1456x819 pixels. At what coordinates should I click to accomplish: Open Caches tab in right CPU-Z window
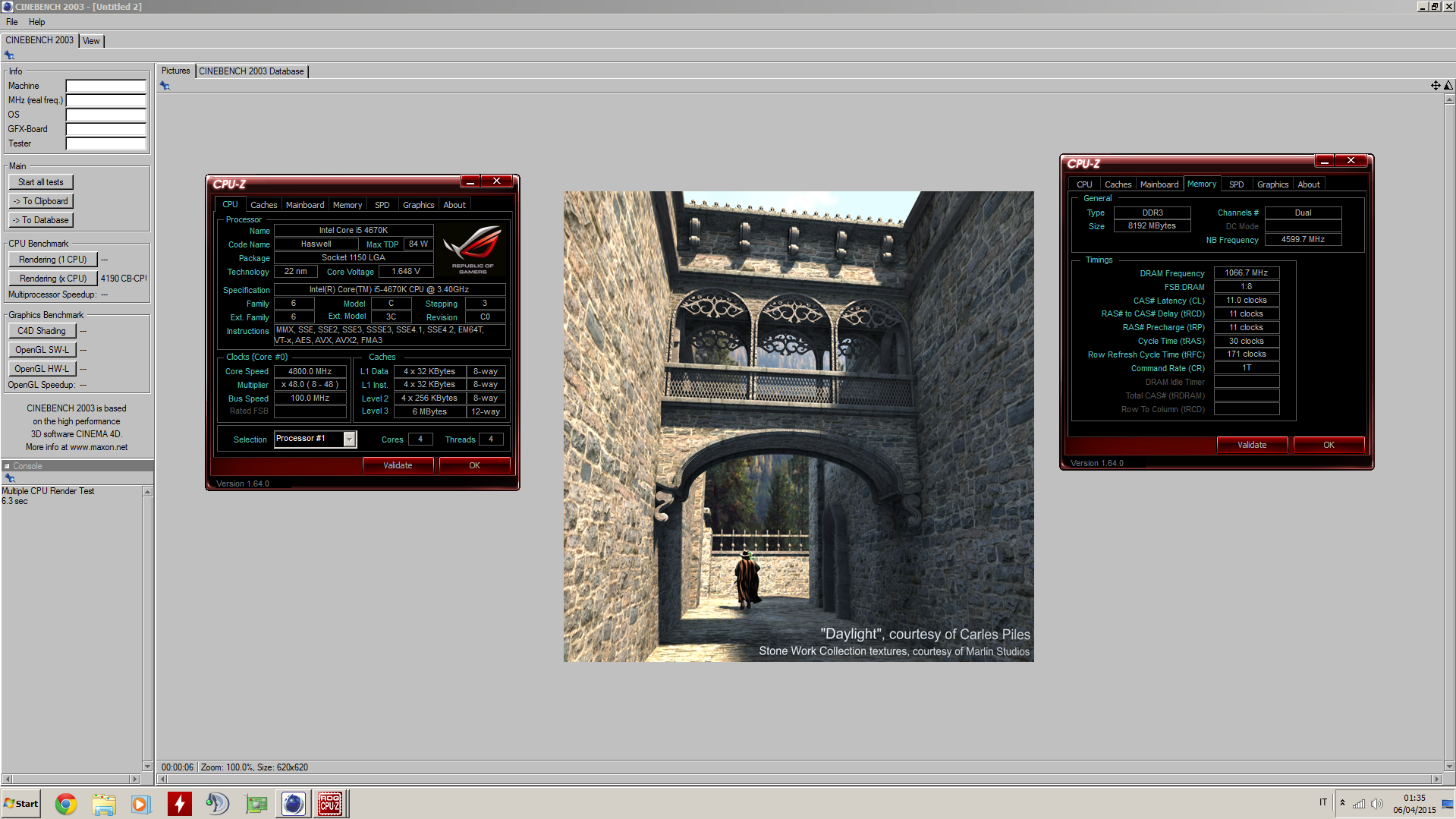tap(1118, 184)
